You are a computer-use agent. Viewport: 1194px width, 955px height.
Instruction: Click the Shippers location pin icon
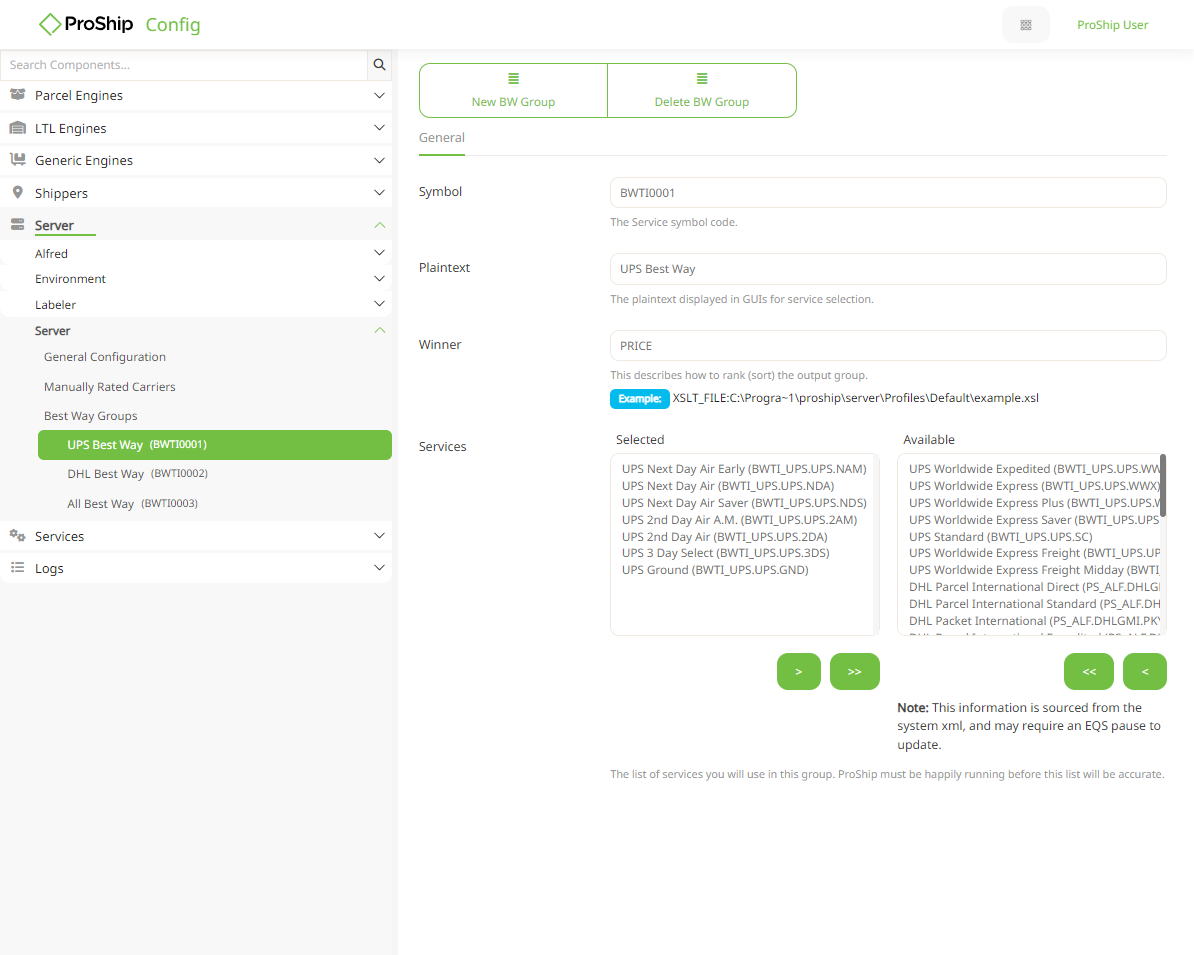tap(18, 193)
